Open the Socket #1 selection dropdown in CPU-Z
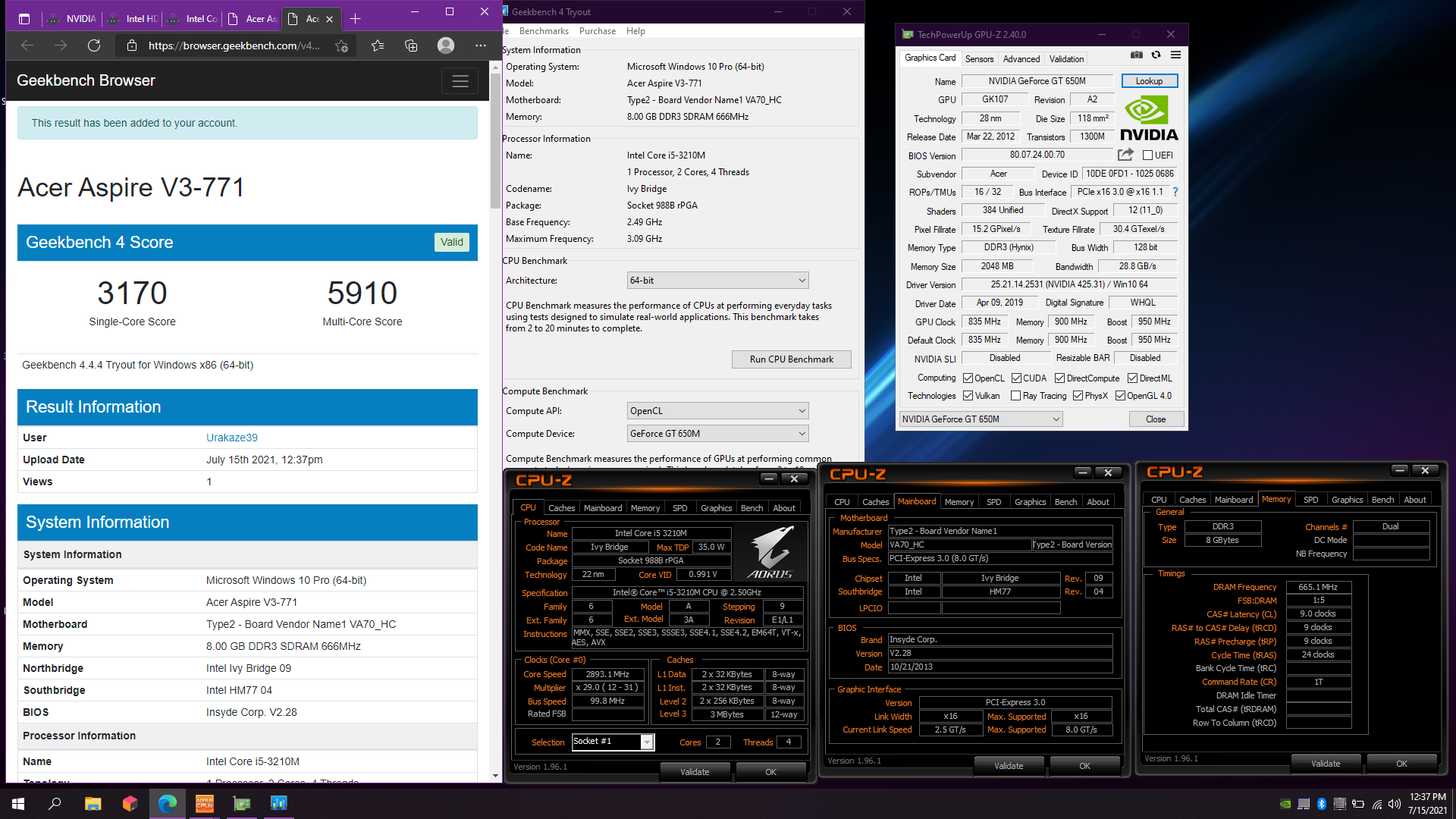The image size is (1456, 819). pos(613,742)
